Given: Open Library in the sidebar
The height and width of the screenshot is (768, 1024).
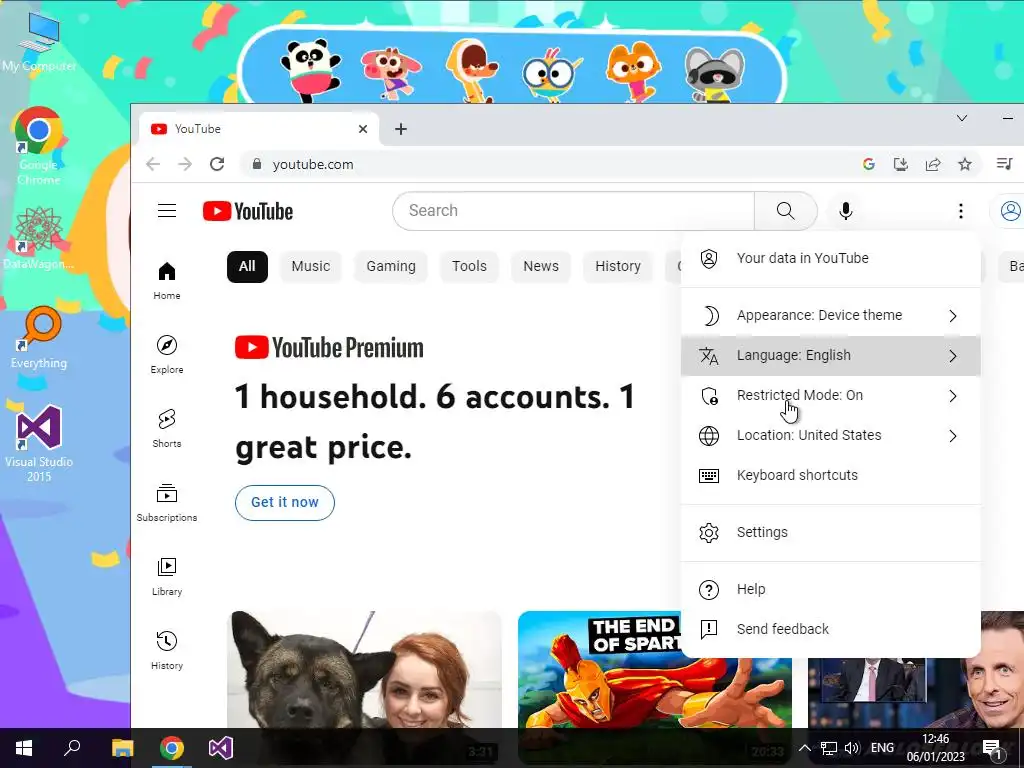Looking at the screenshot, I should point(167,577).
